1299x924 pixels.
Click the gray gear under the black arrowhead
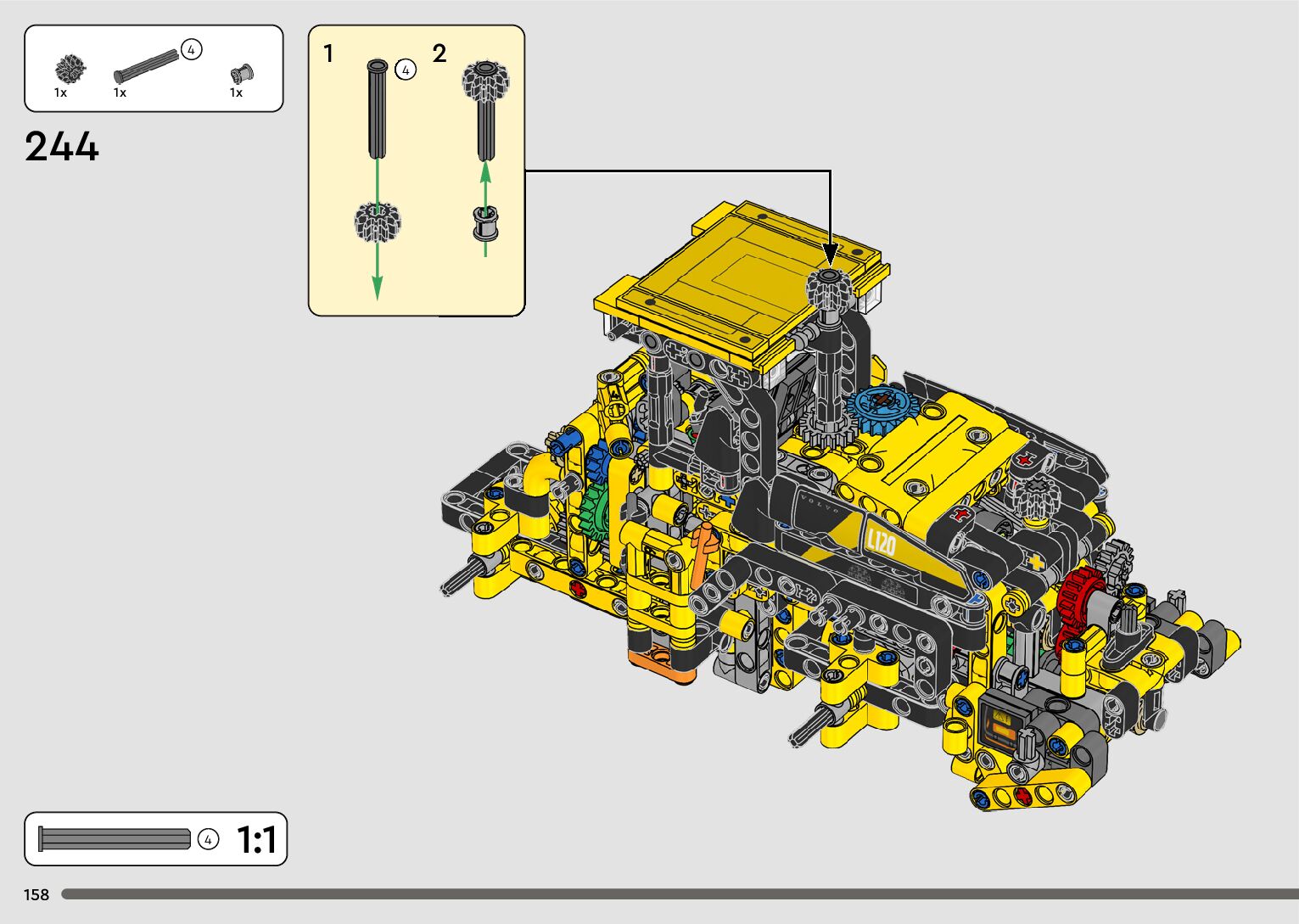[829, 288]
